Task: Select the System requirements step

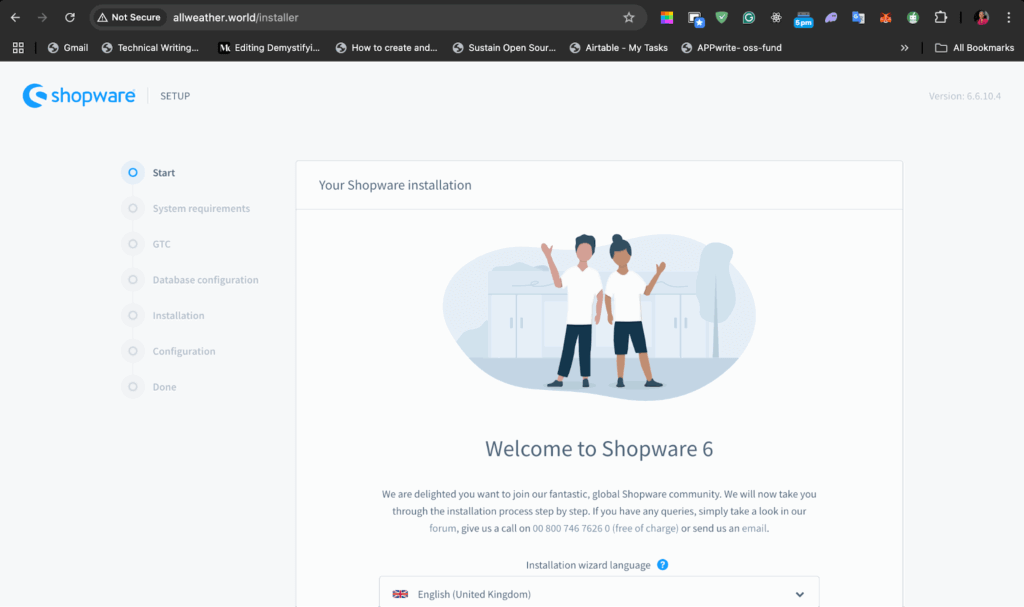Action: point(186,208)
